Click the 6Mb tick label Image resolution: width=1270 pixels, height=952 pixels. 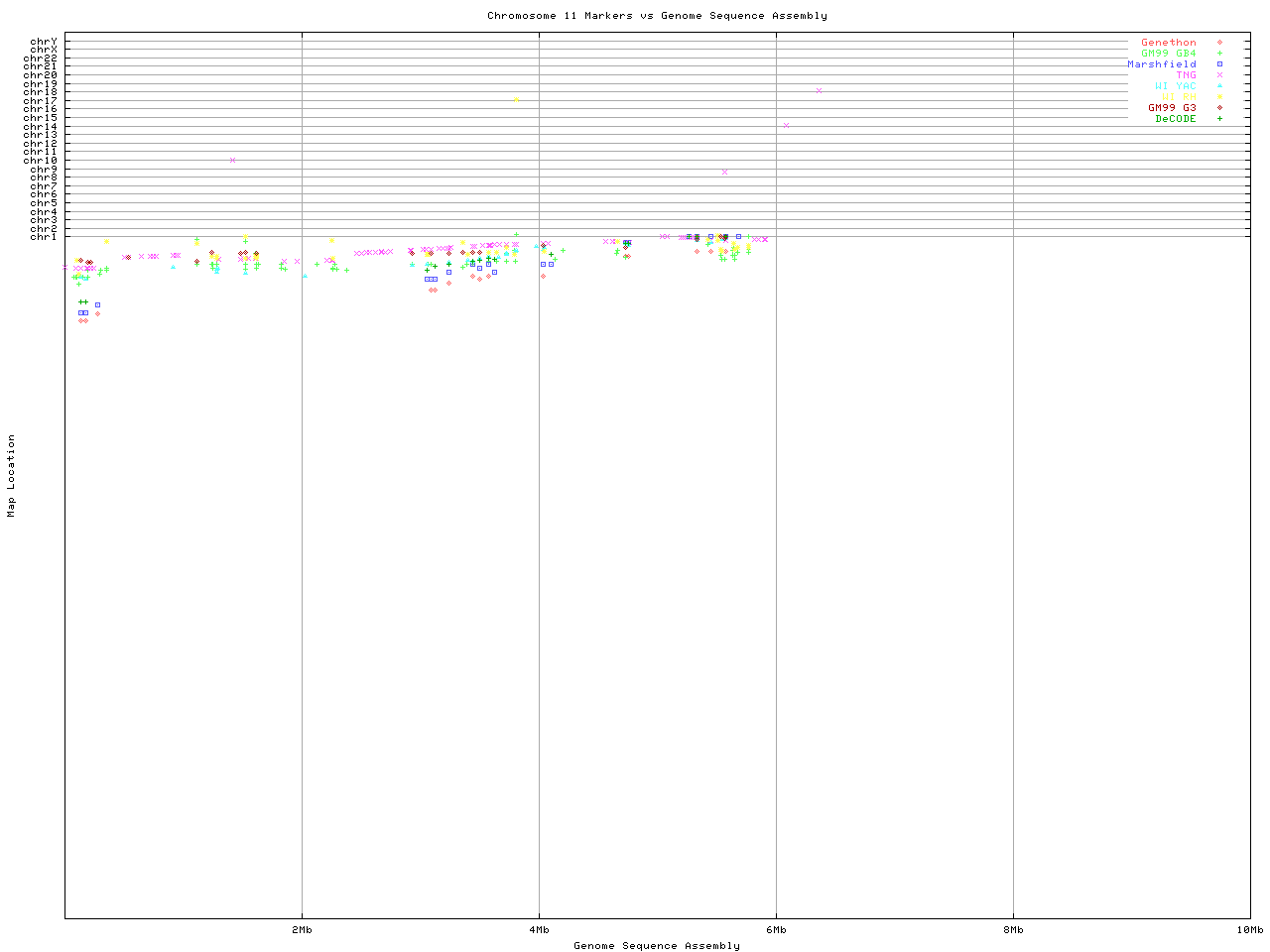pyautogui.click(x=776, y=929)
